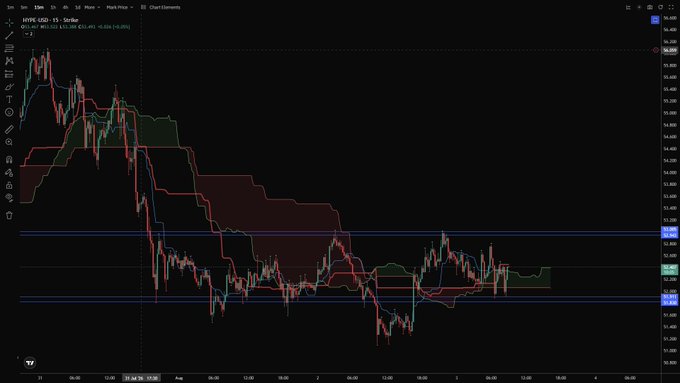Screen dimensions: 680x383
Task: Click the 53.009 blue price label
Action: click(670, 229)
